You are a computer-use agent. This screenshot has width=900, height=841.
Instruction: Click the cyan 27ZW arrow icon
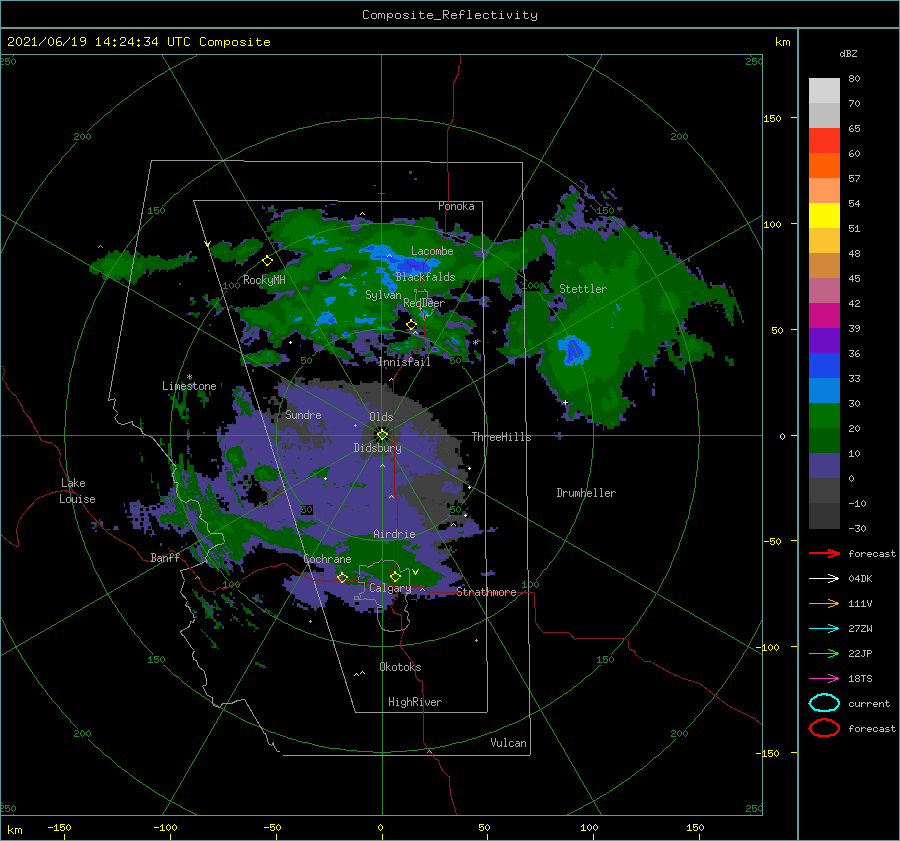tap(824, 629)
